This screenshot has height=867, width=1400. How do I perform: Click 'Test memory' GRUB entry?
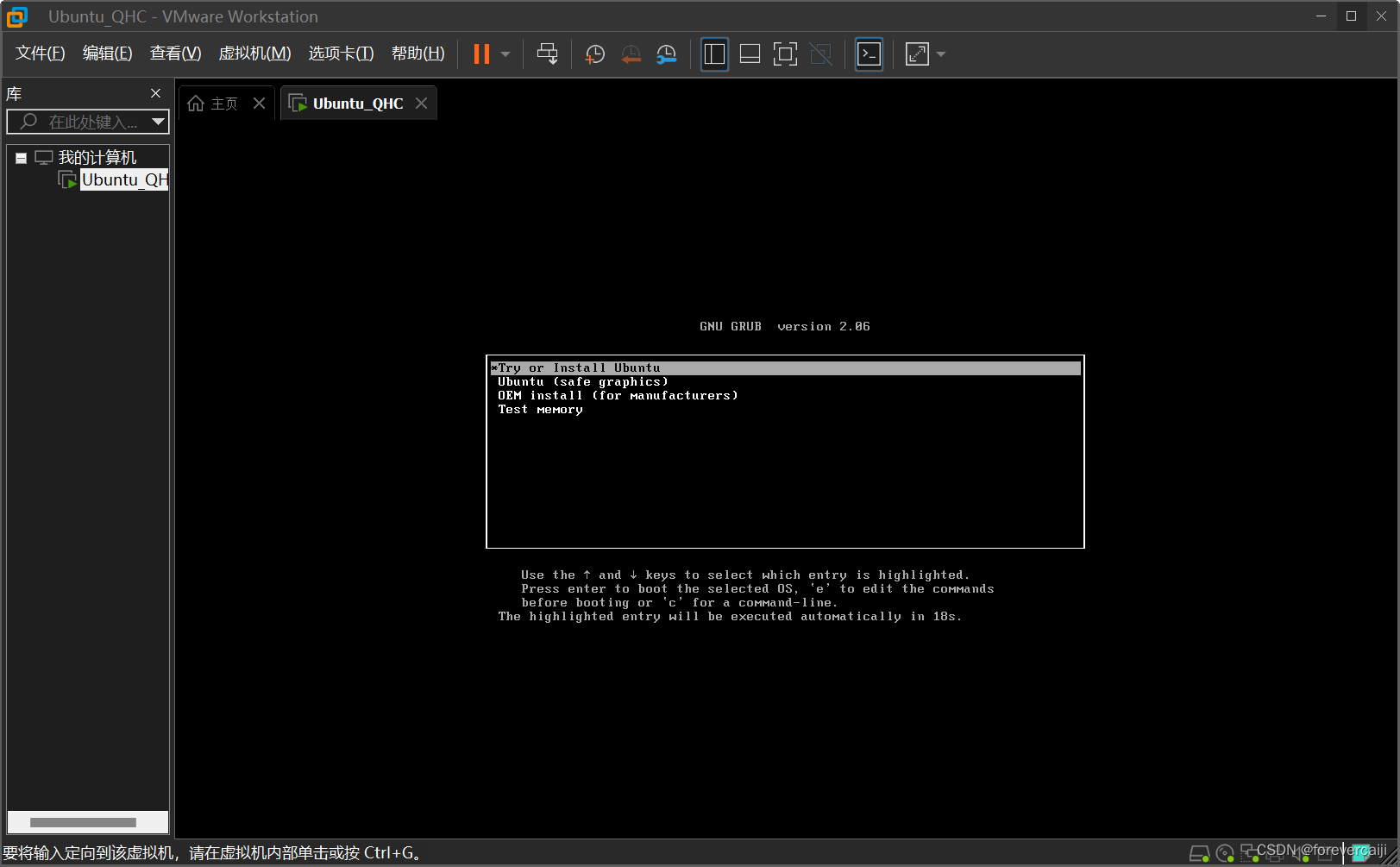click(x=540, y=410)
